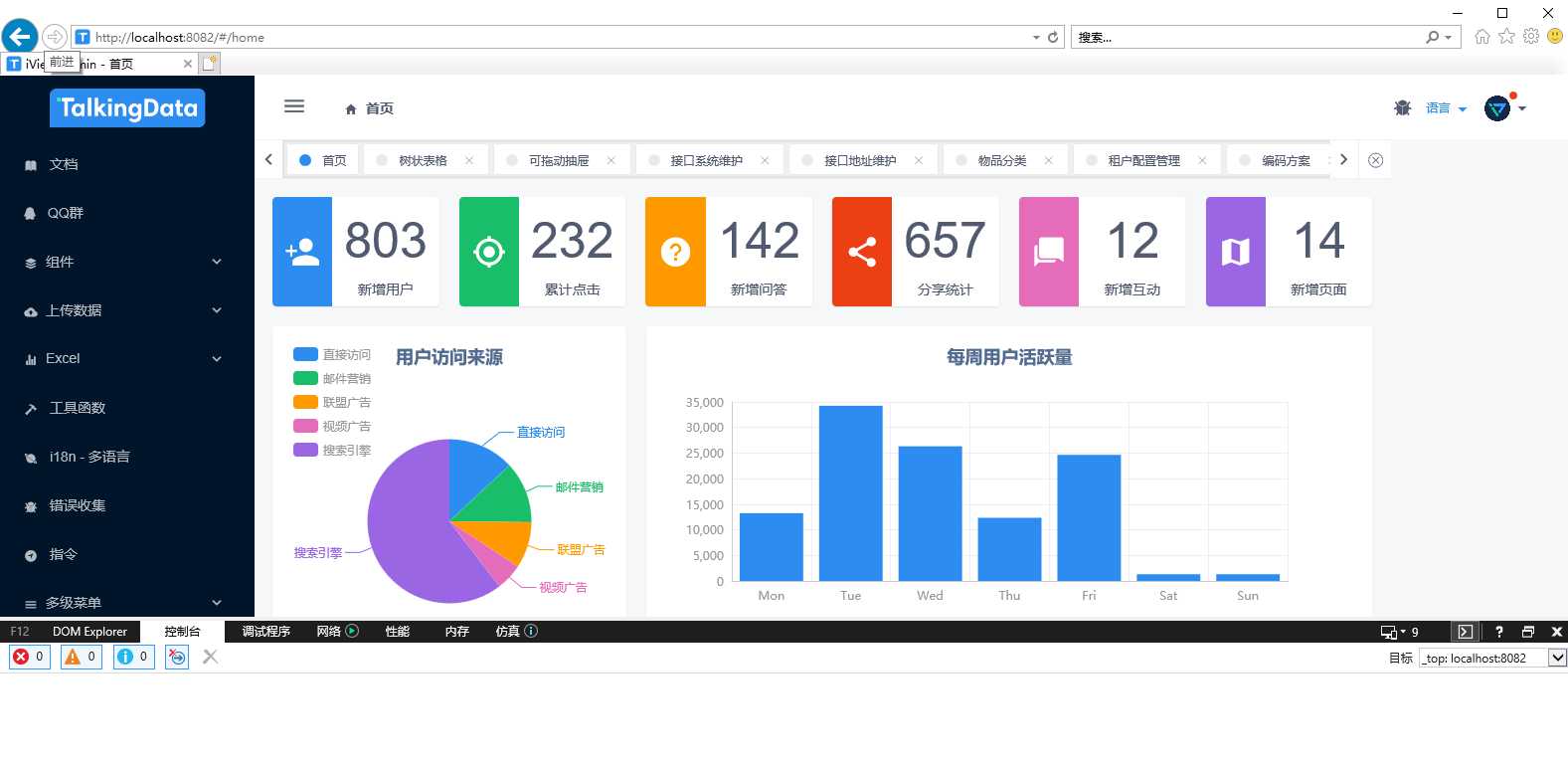Open the bug error log icon
The width and height of the screenshot is (1568, 764).
point(1402,107)
